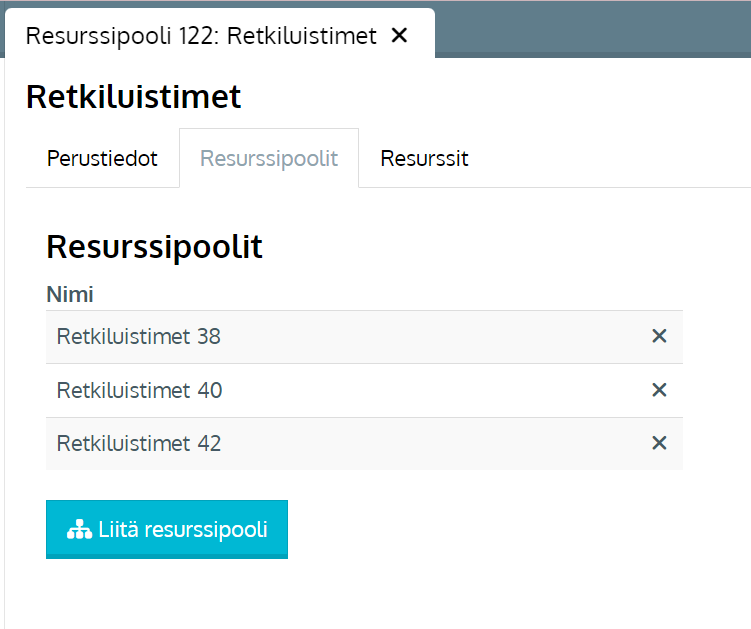
Task: Click the Retkiluistimet page heading
Action: click(133, 97)
